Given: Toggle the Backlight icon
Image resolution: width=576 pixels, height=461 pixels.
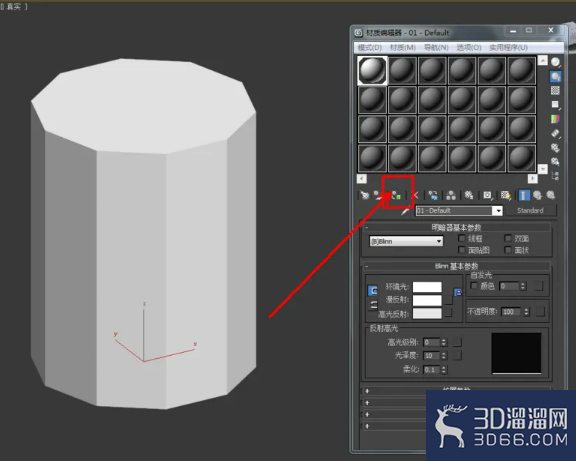Looking at the screenshot, I should point(555,76).
